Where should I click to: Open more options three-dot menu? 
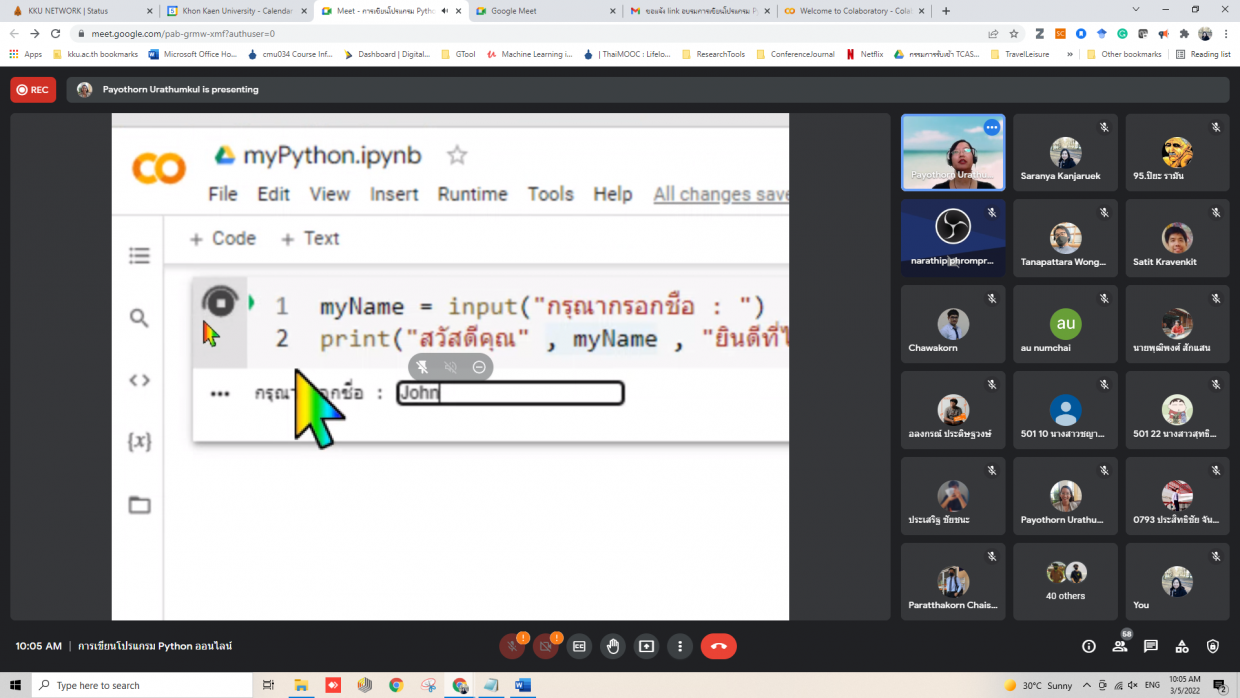pyautogui.click(x=680, y=646)
